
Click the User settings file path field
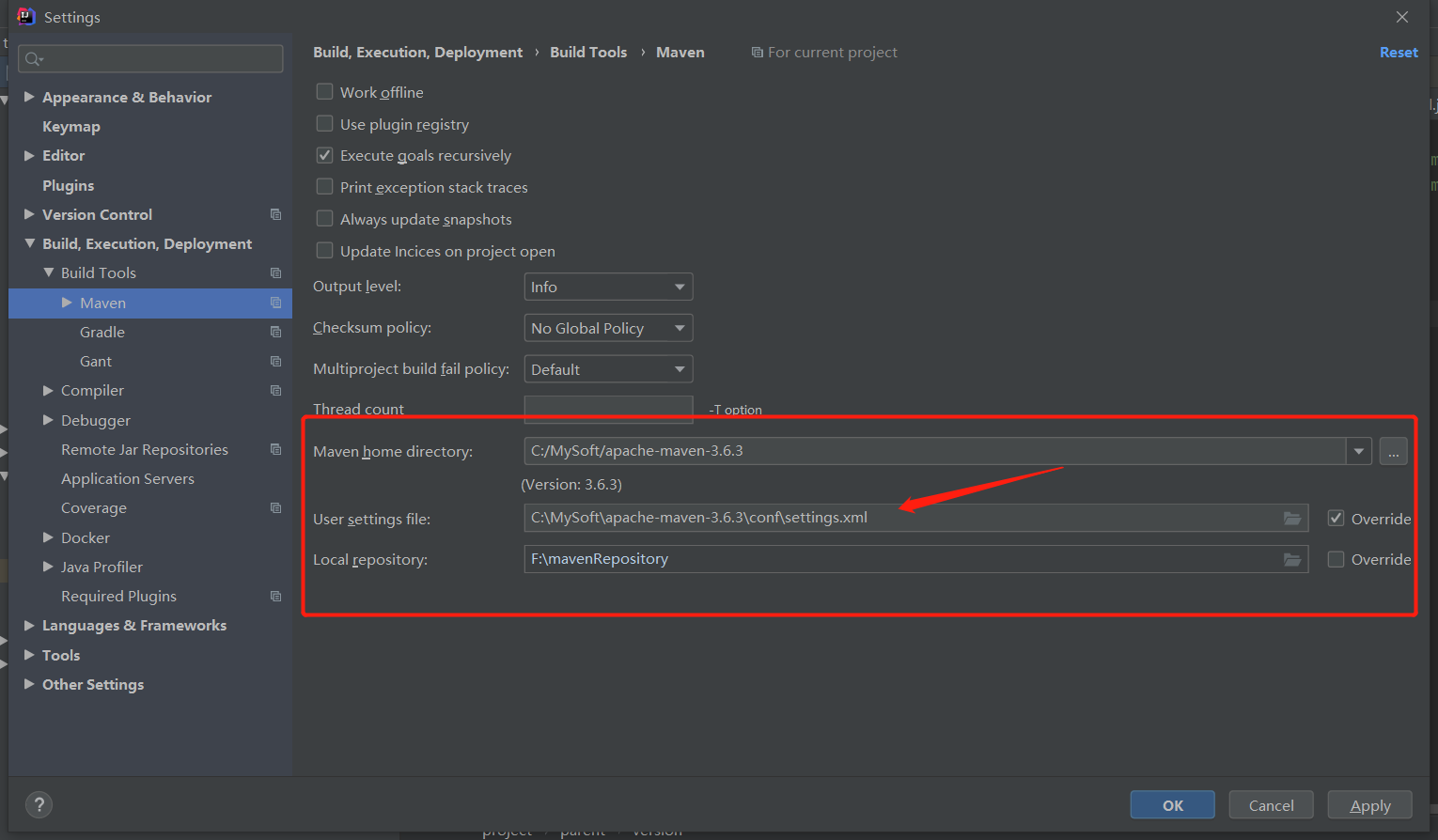[x=915, y=518]
